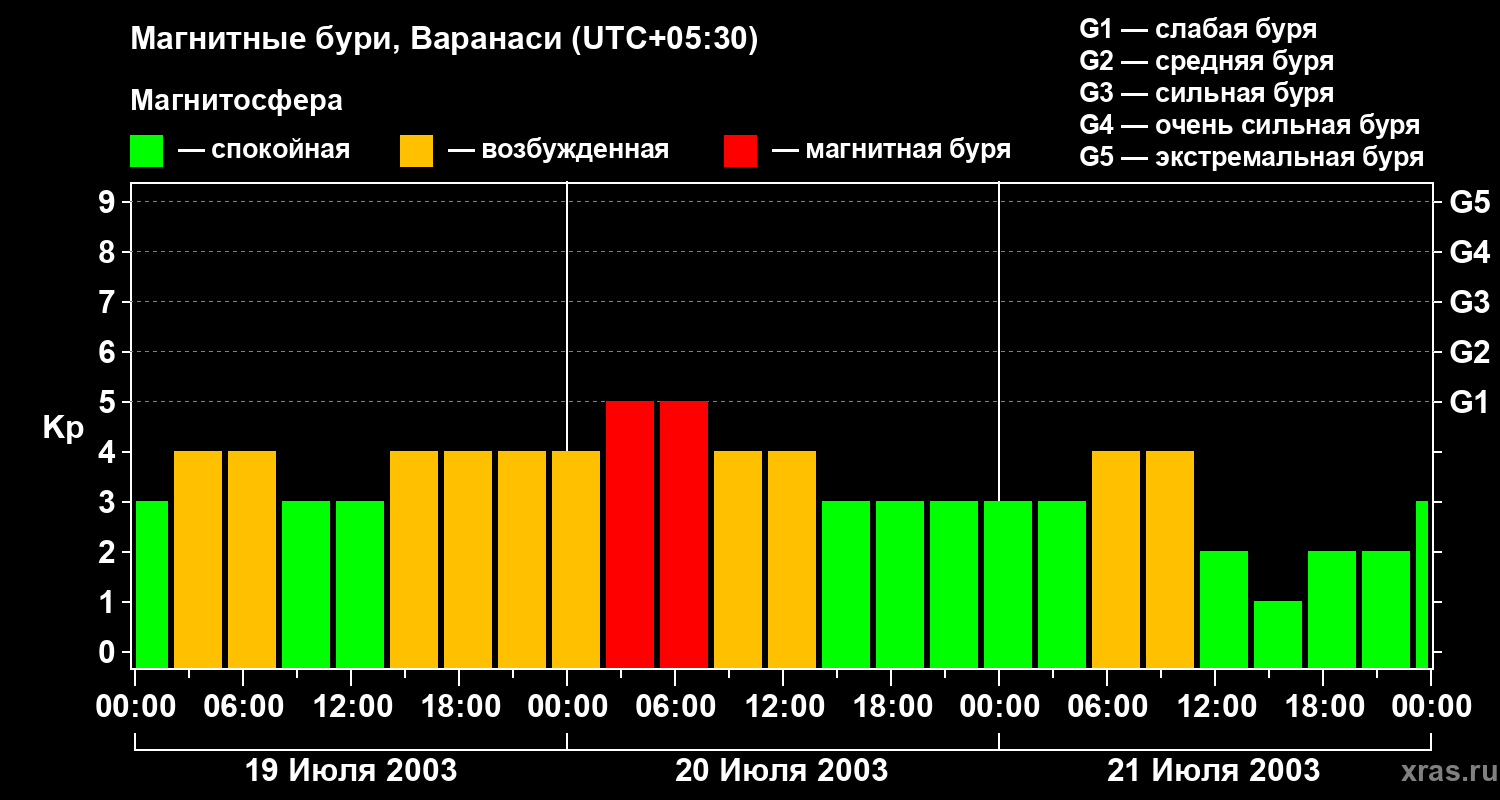This screenshot has width=1500, height=800.
Task: Click the G1 label on the right axis
Action: (1470, 402)
